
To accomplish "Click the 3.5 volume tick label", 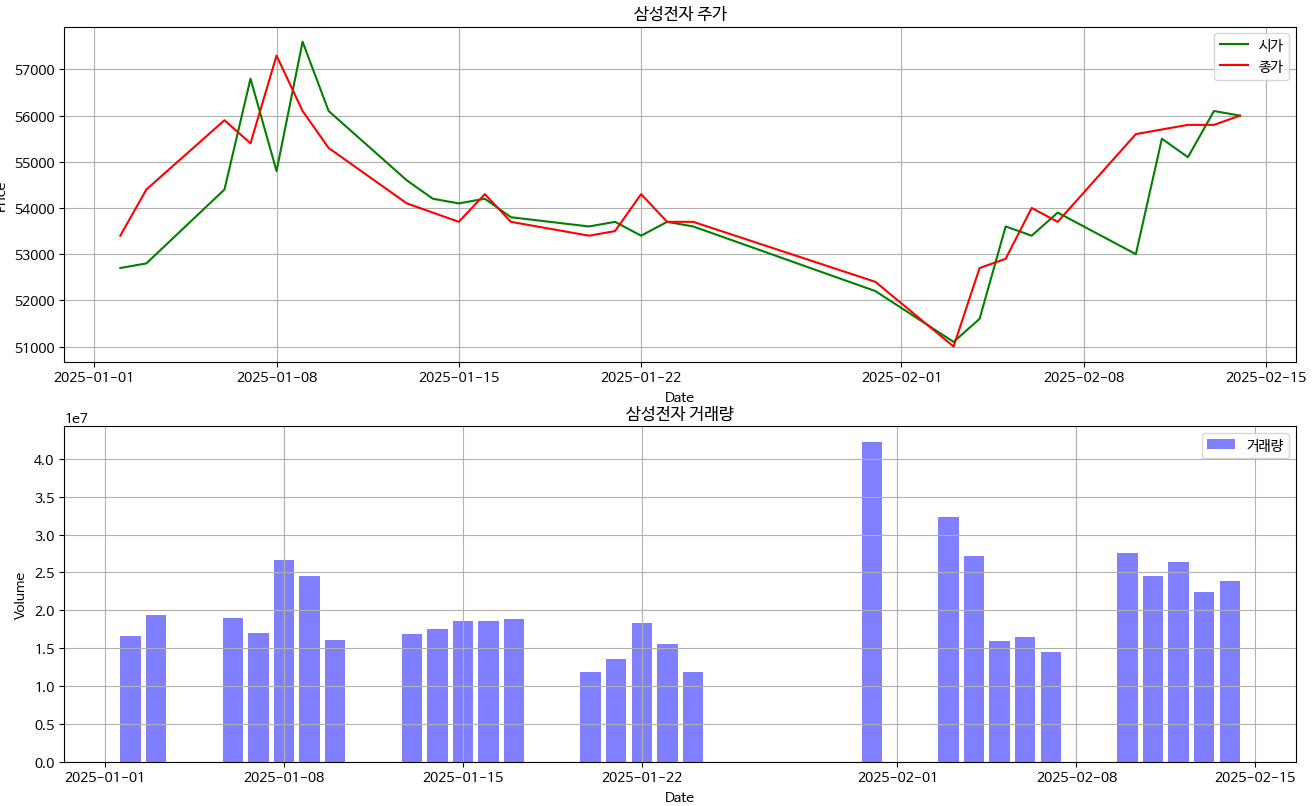I will (46, 497).
